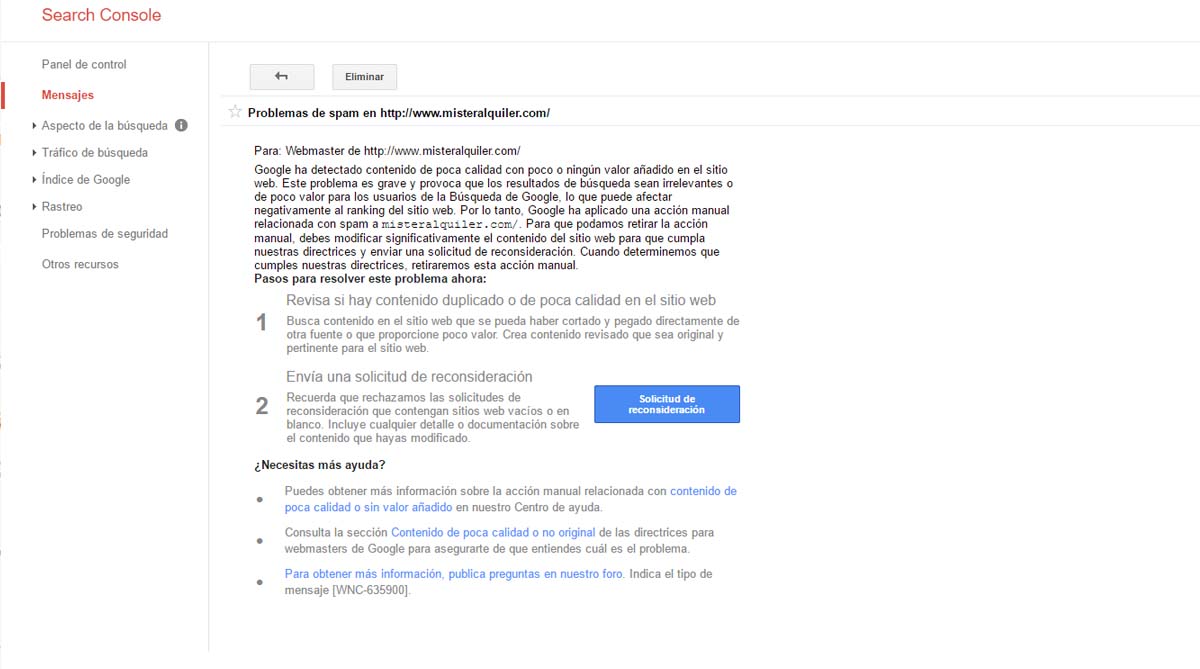Open the Search Console logo link

click(101, 15)
